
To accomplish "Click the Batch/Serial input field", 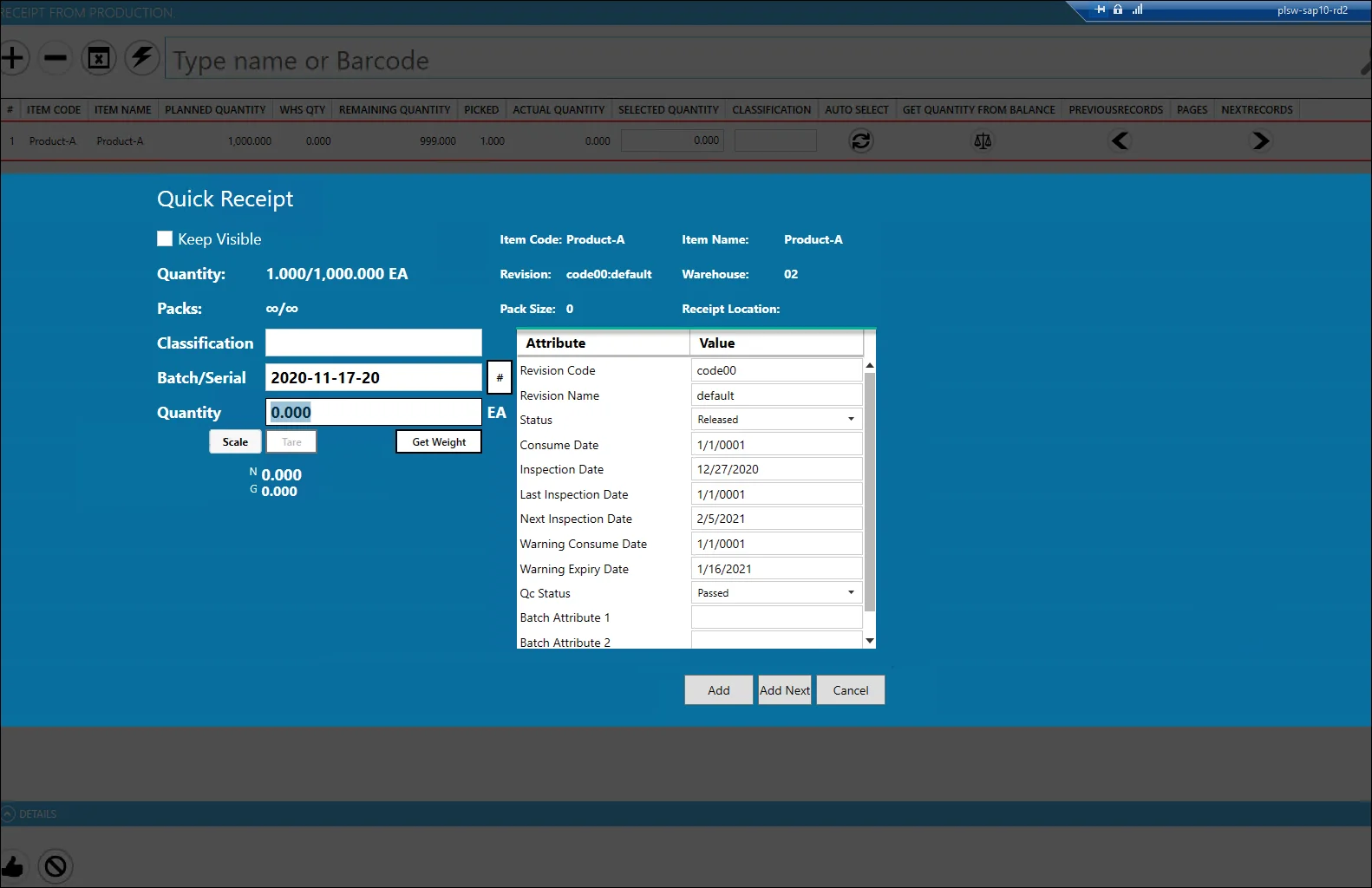I will point(373,378).
